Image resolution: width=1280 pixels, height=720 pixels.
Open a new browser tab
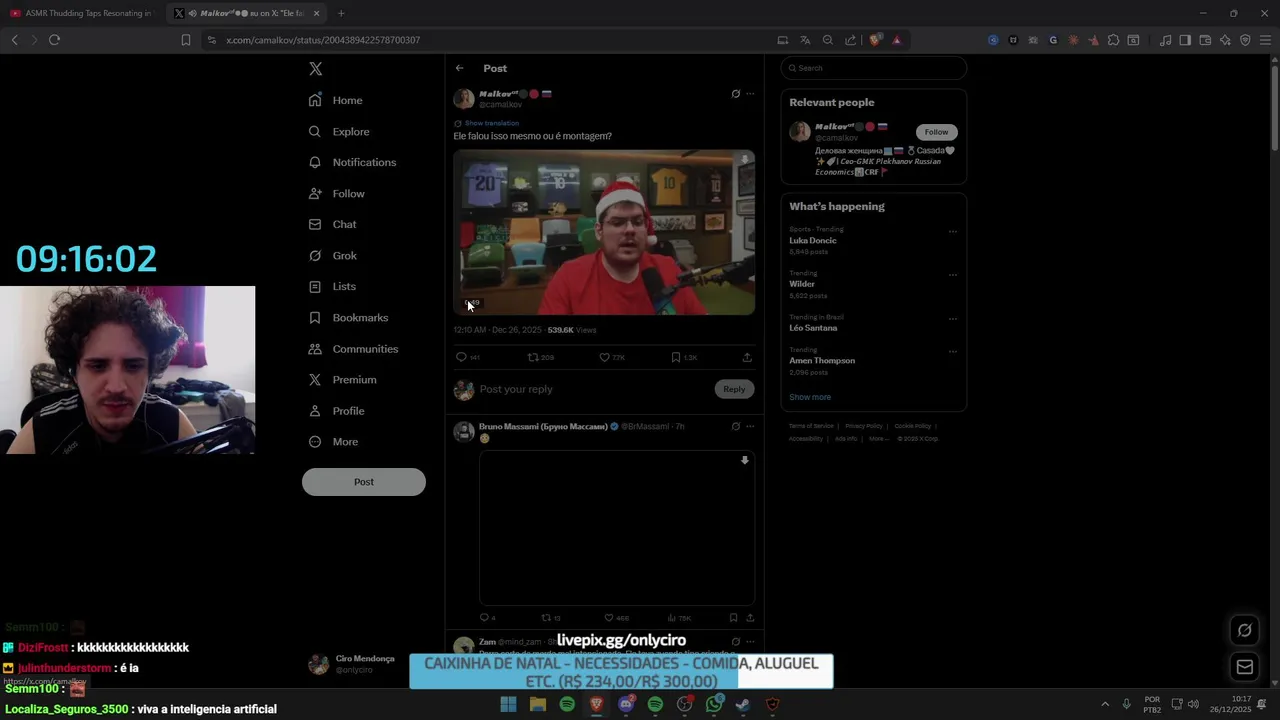click(x=341, y=13)
